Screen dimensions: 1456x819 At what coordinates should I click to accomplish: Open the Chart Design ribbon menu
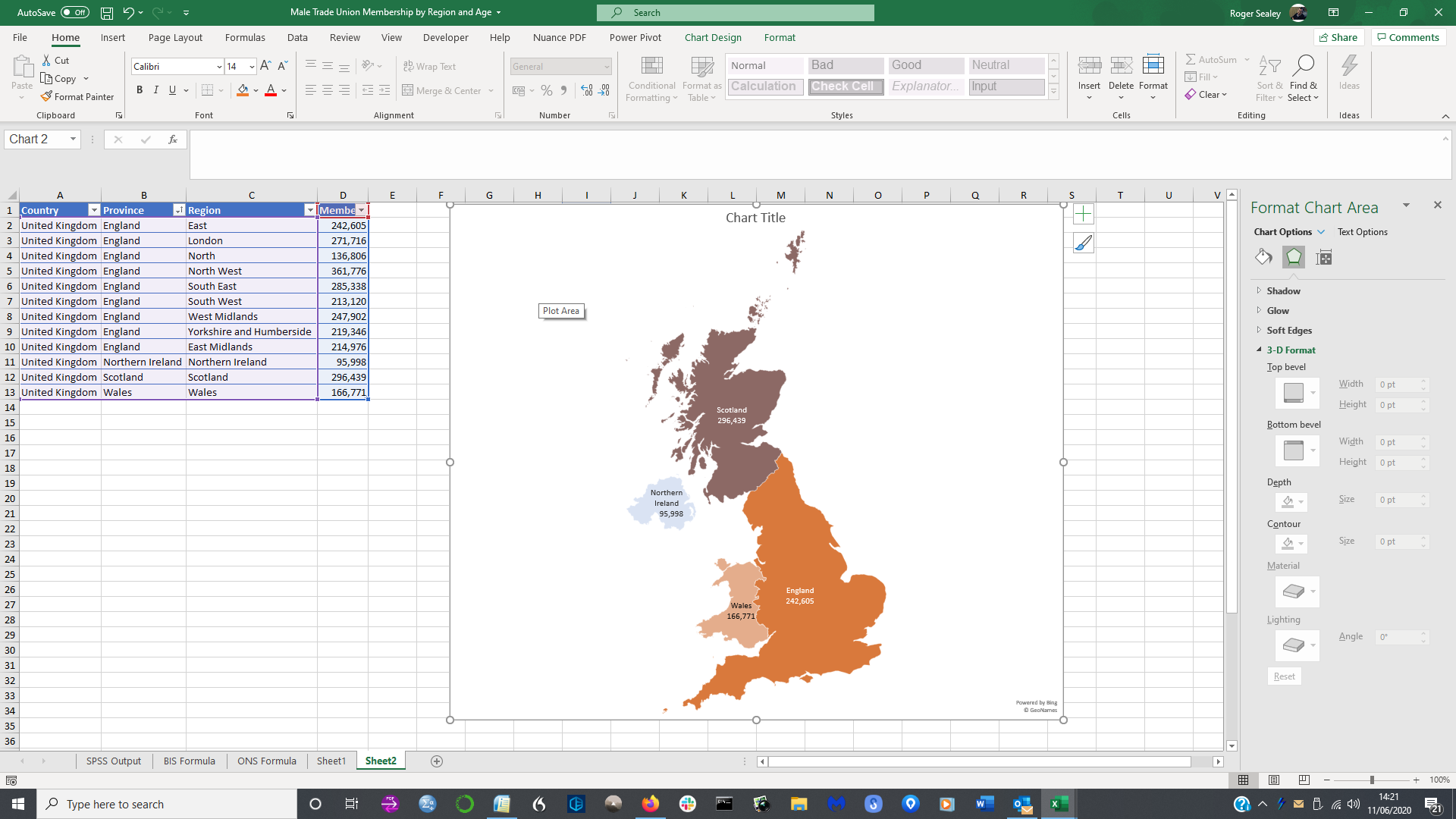click(x=712, y=37)
